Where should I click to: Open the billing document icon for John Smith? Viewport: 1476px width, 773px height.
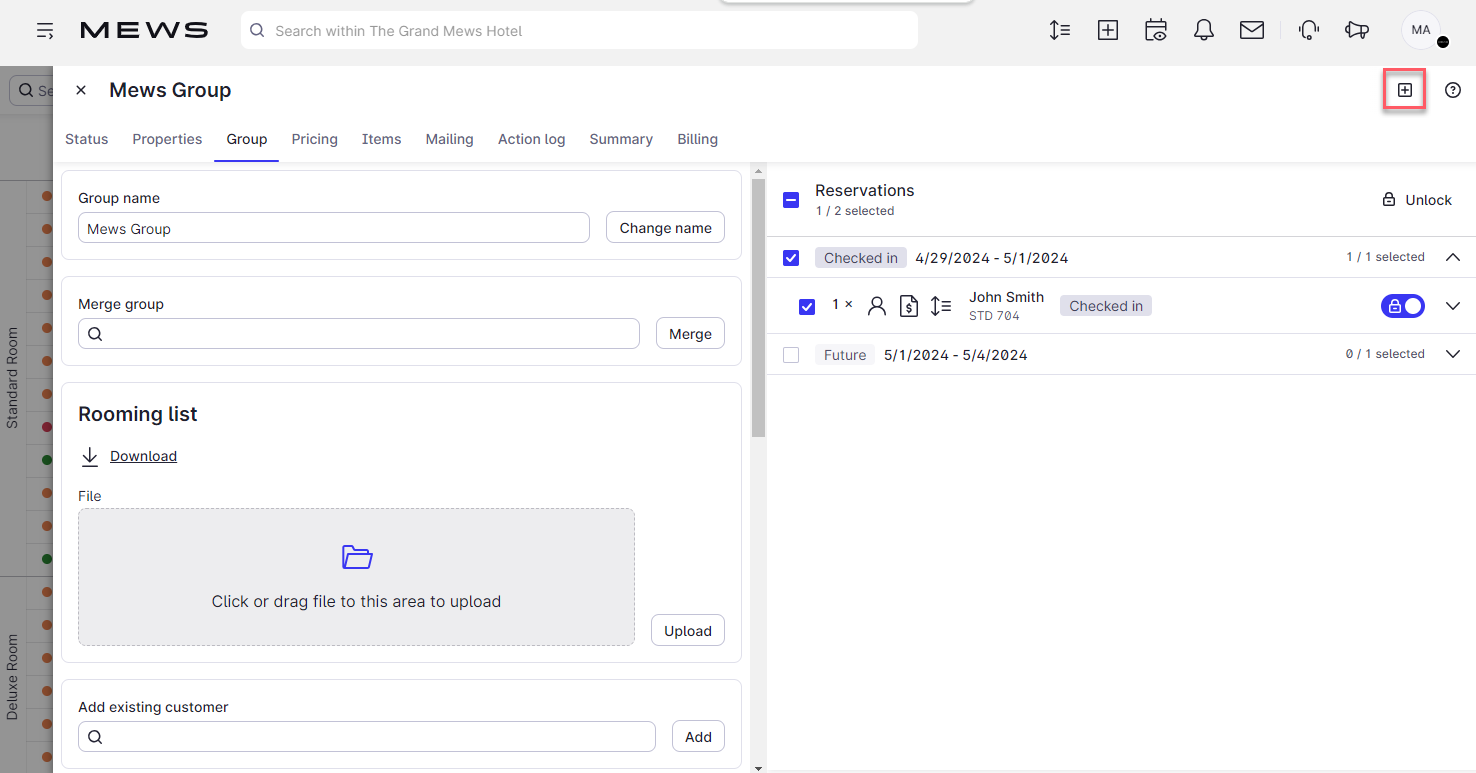[909, 306]
